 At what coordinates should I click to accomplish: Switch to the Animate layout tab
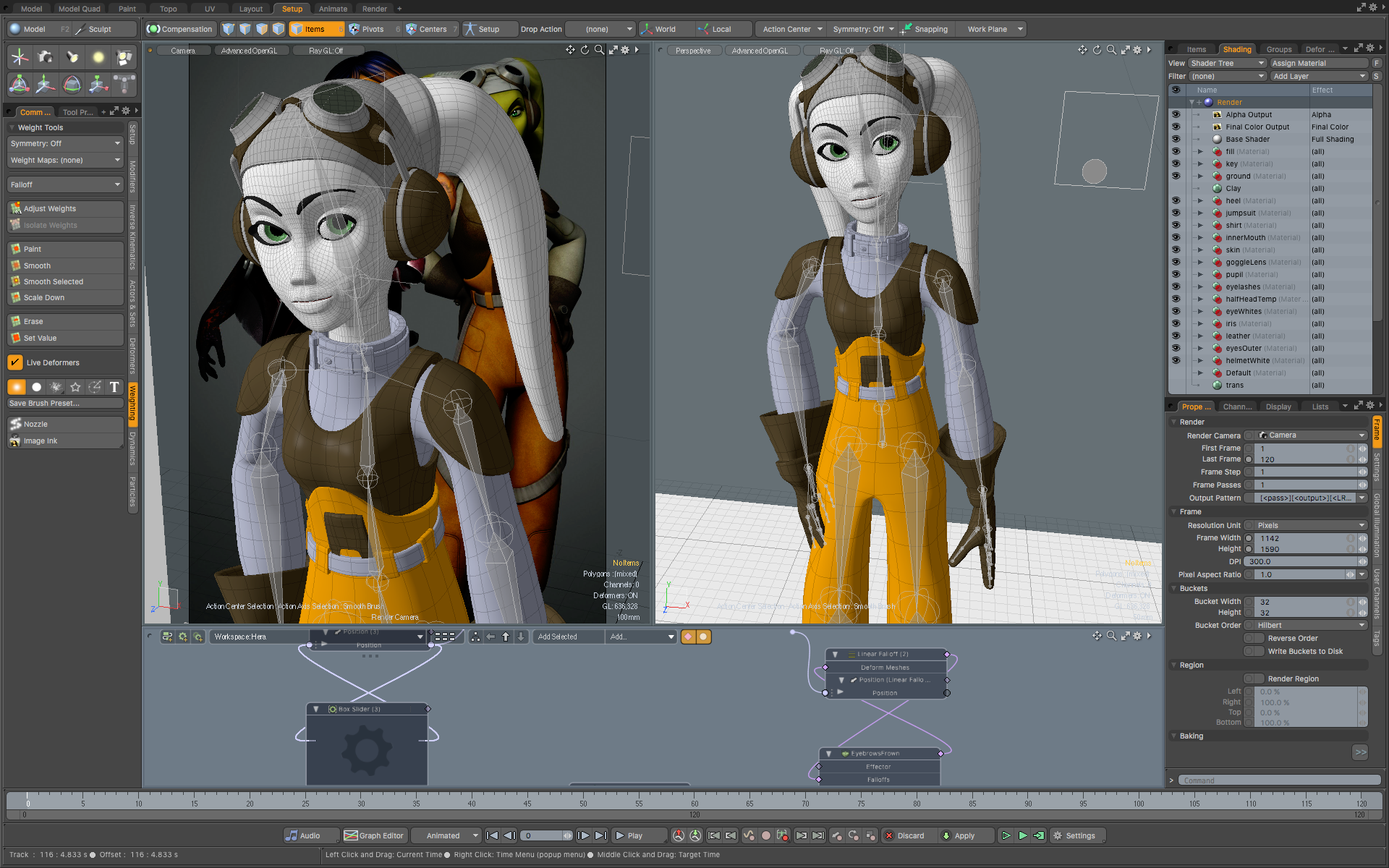333,9
